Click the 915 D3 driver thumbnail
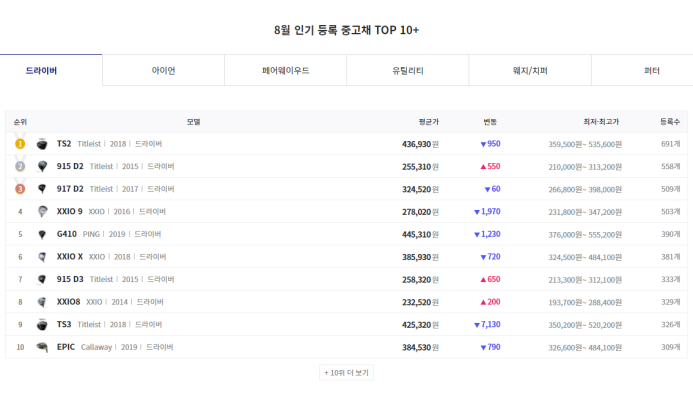 tap(42, 279)
